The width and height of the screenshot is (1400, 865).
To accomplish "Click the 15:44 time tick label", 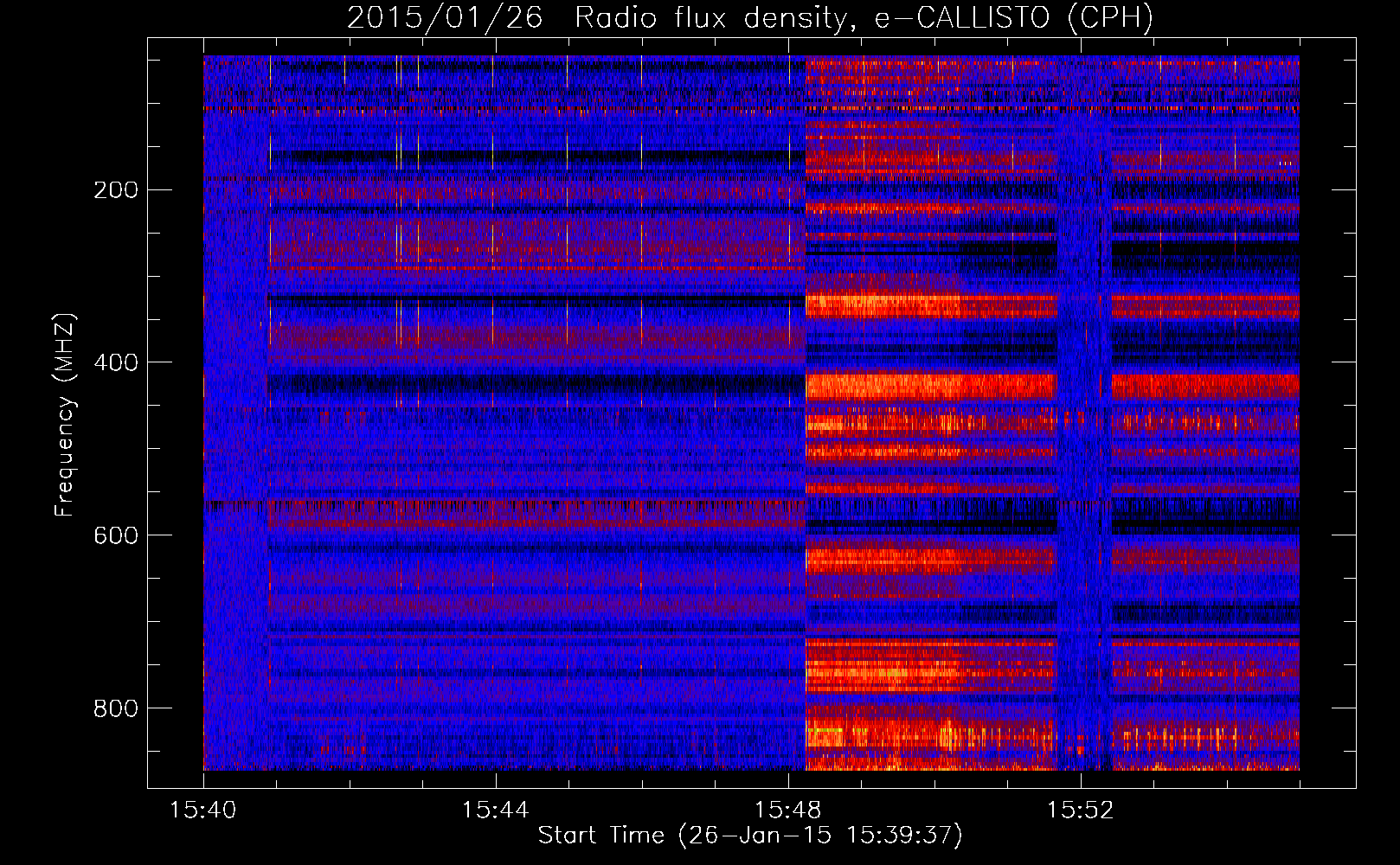I will pos(496,811).
